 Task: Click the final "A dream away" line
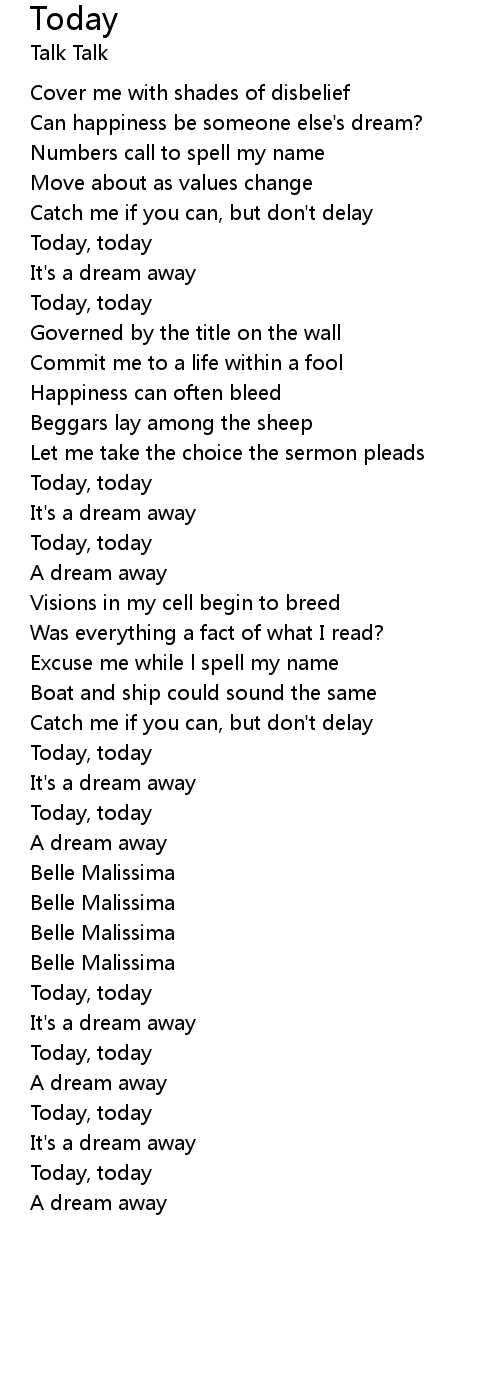[x=98, y=1203]
